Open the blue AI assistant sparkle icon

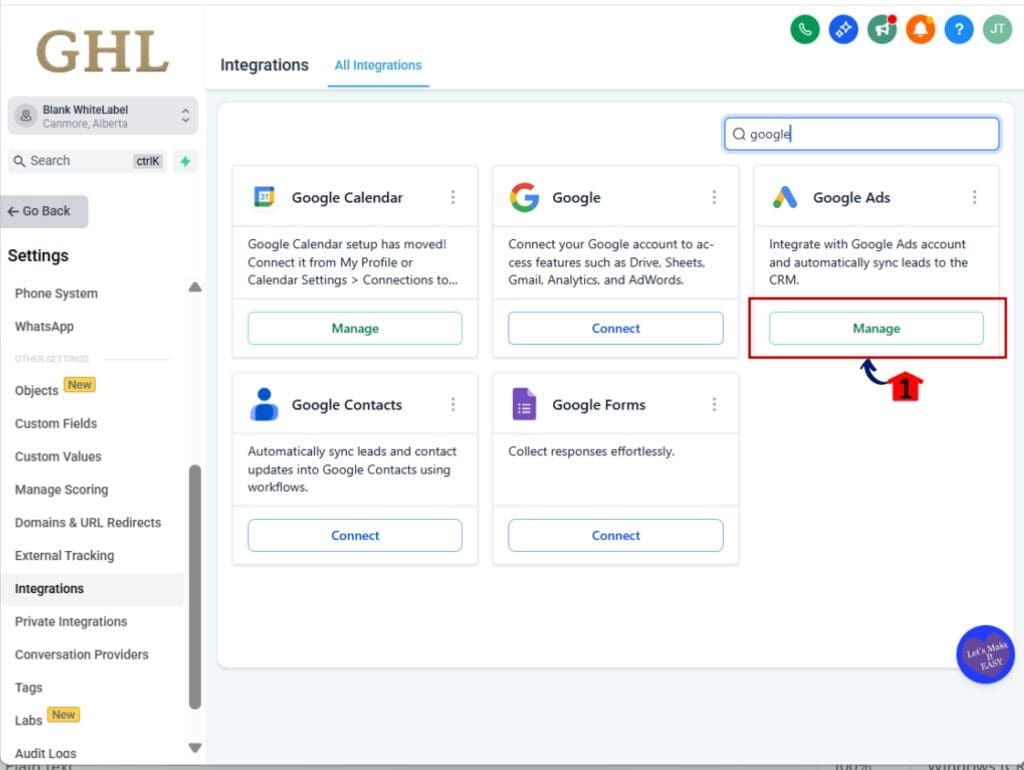[842, 29]
